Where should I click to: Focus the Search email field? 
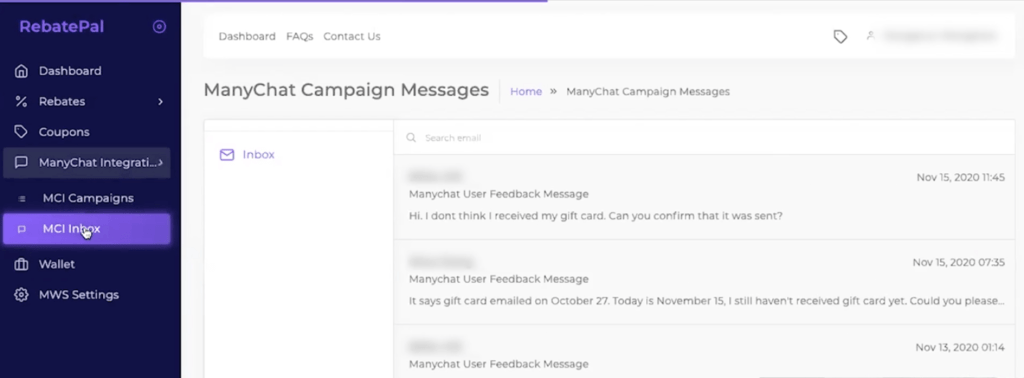point(704,138)
